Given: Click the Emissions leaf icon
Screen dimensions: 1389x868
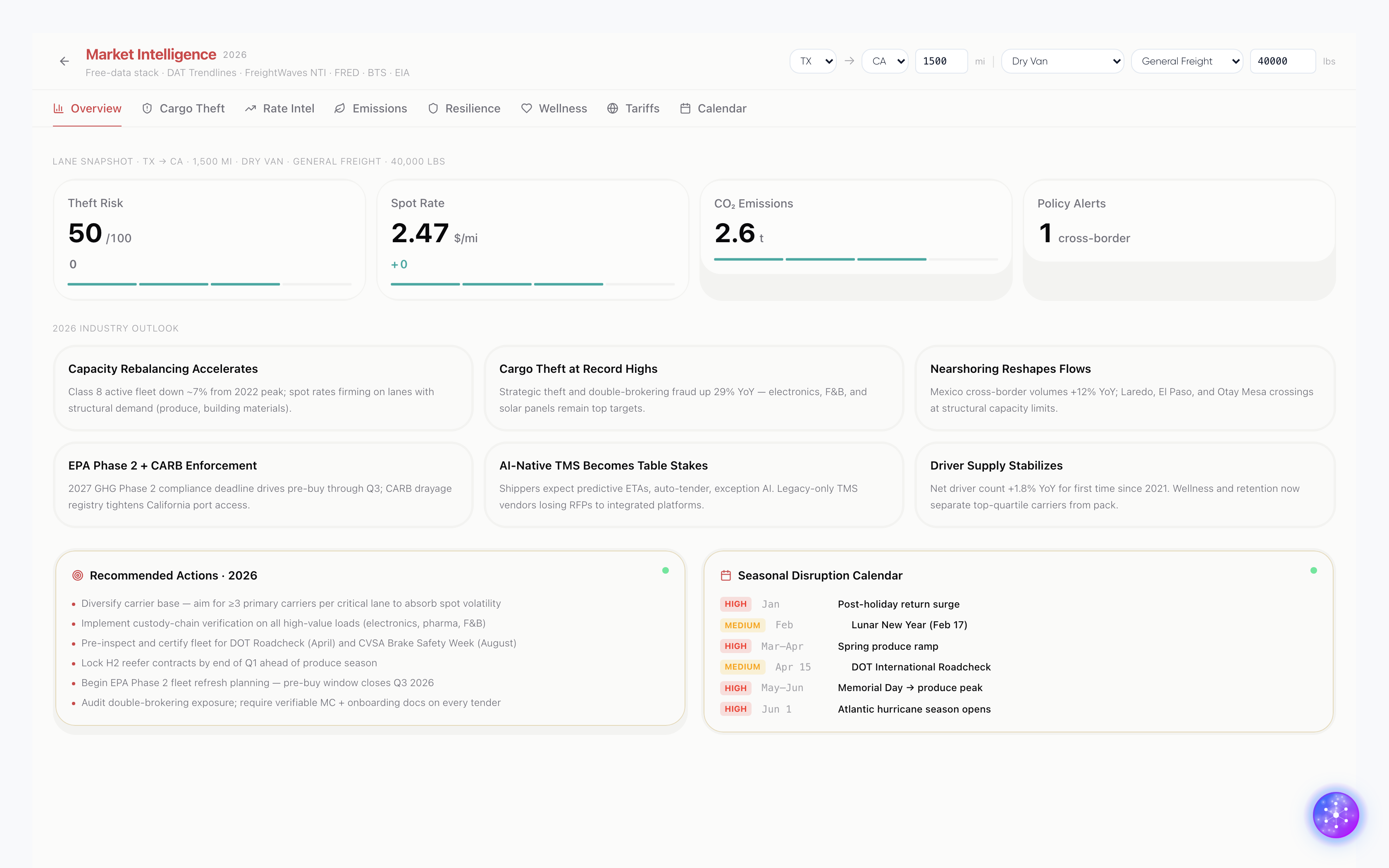Looking at the screenshot, I should click(x=340, y=108).
